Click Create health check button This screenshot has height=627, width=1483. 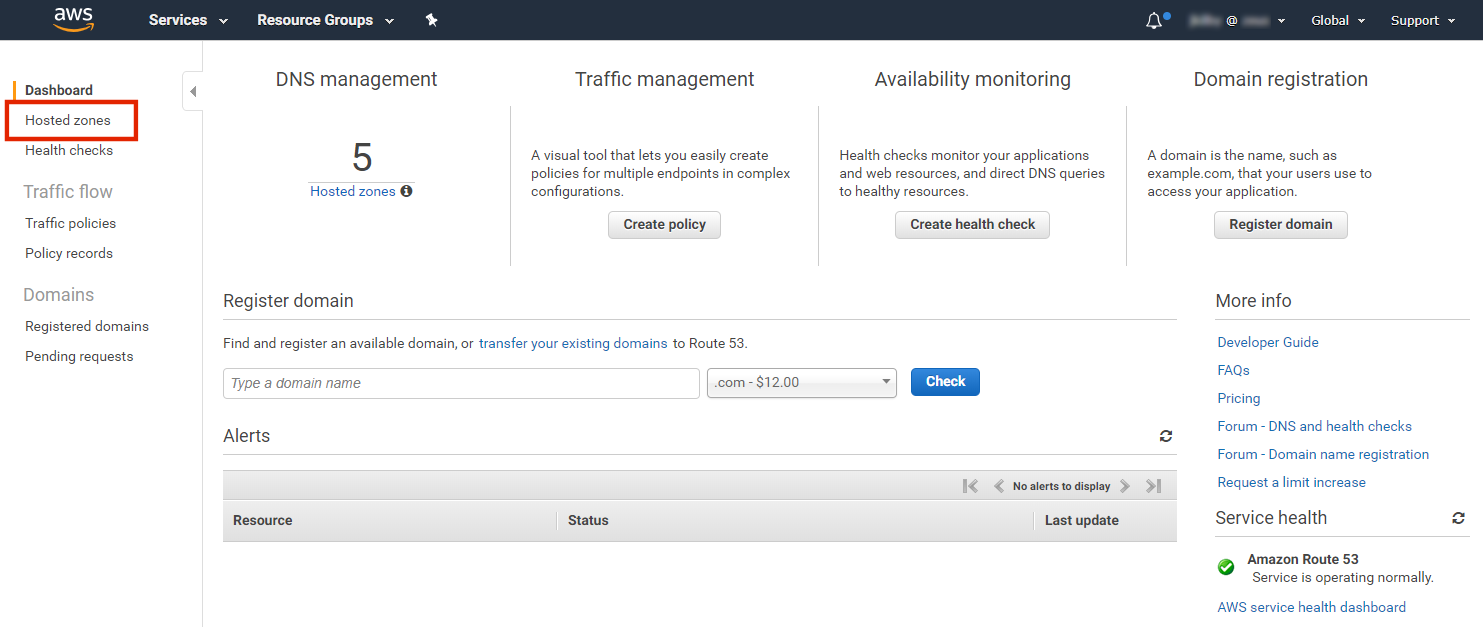972,225
